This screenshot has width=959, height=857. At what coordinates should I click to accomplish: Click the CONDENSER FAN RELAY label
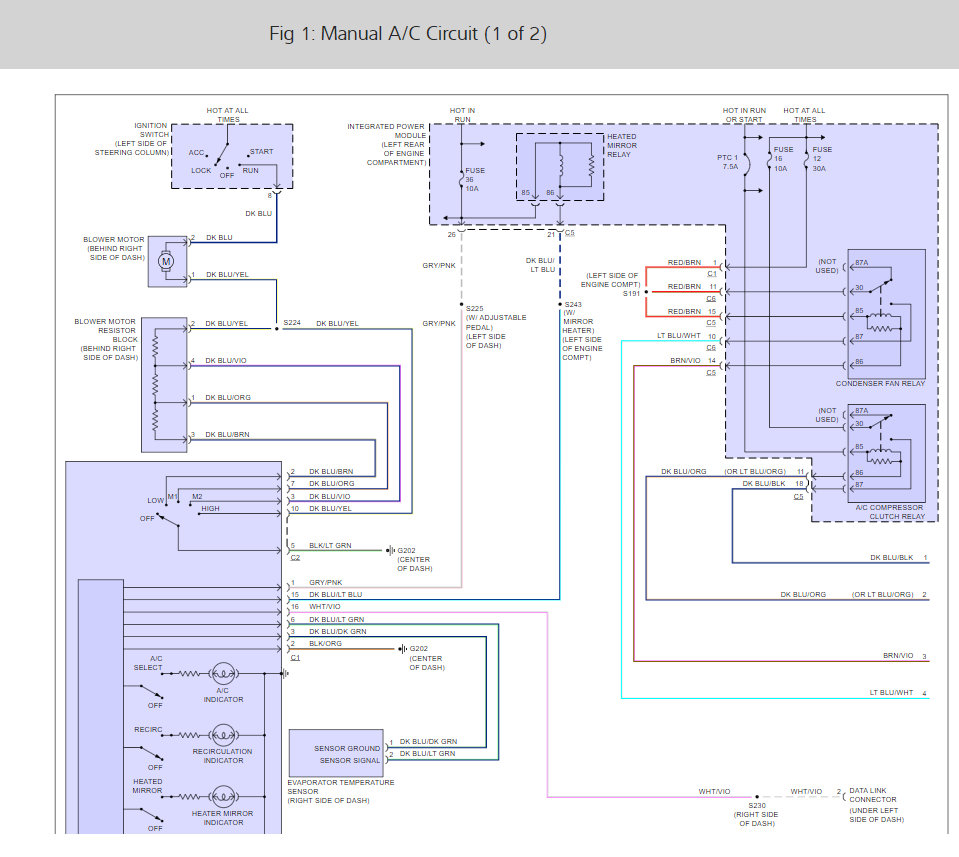880,384
